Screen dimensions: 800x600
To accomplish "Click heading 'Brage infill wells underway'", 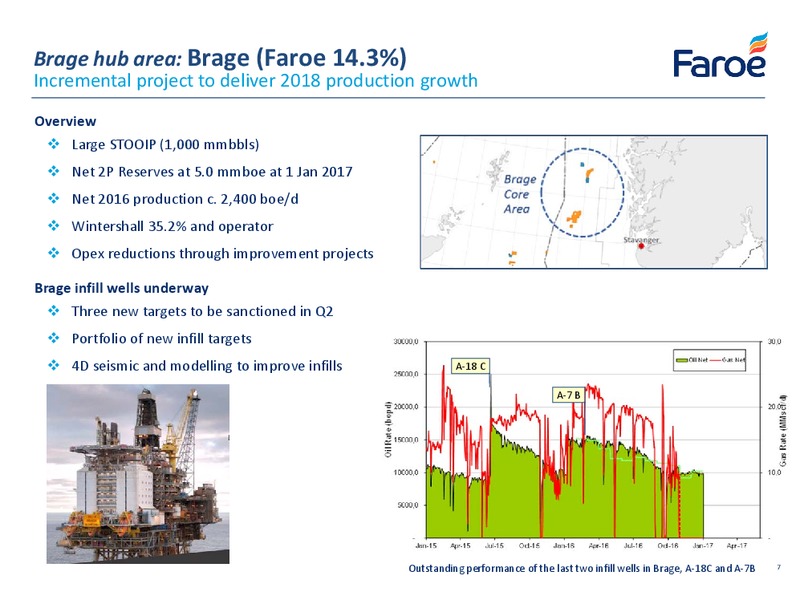I will tap(121, 288).
